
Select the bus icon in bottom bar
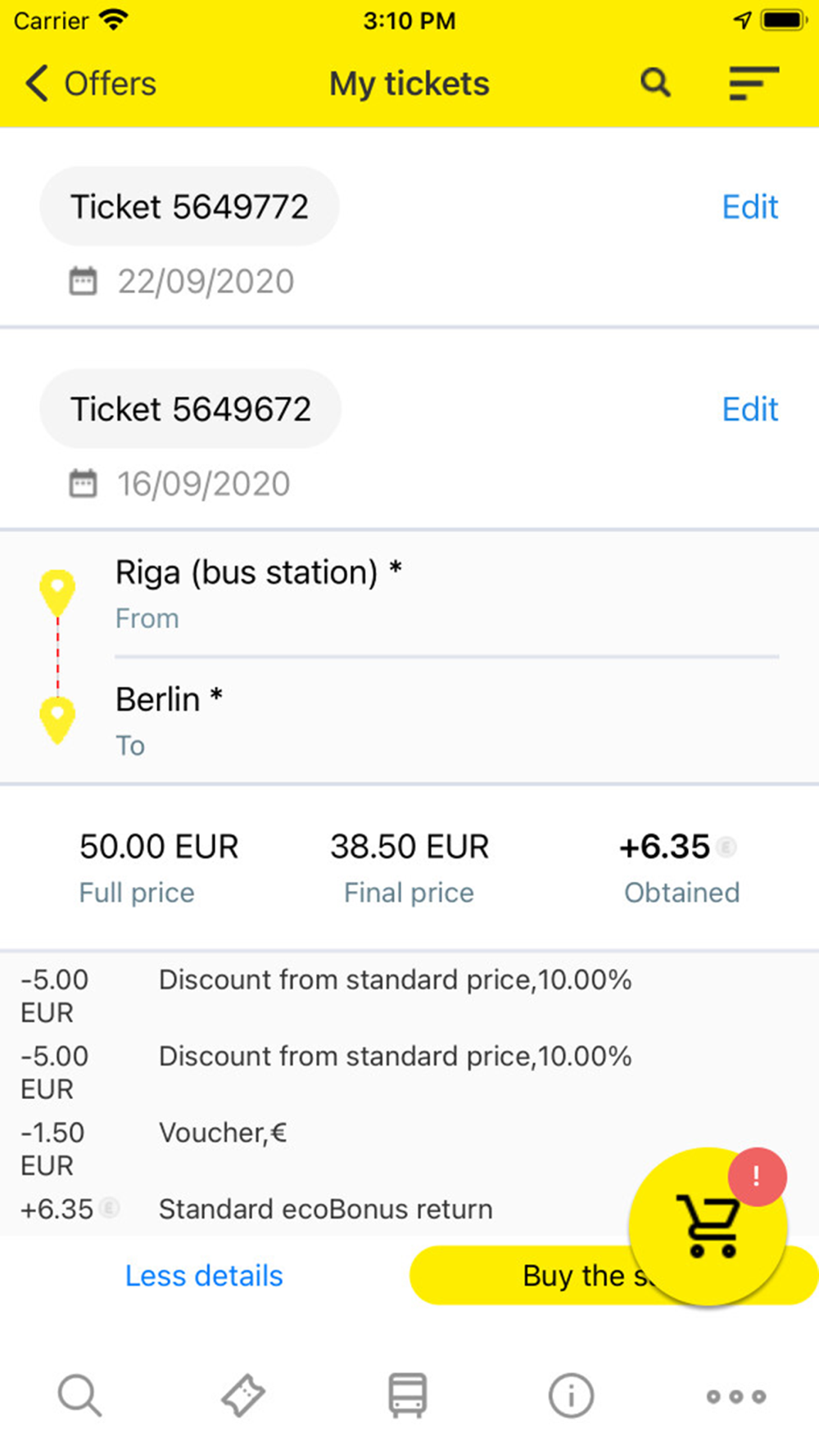pos(407,1395)
